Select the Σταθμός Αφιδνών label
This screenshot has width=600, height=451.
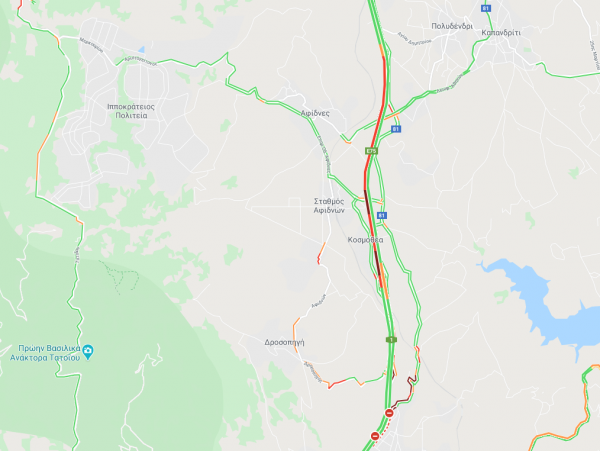click(x=329, y=205)
